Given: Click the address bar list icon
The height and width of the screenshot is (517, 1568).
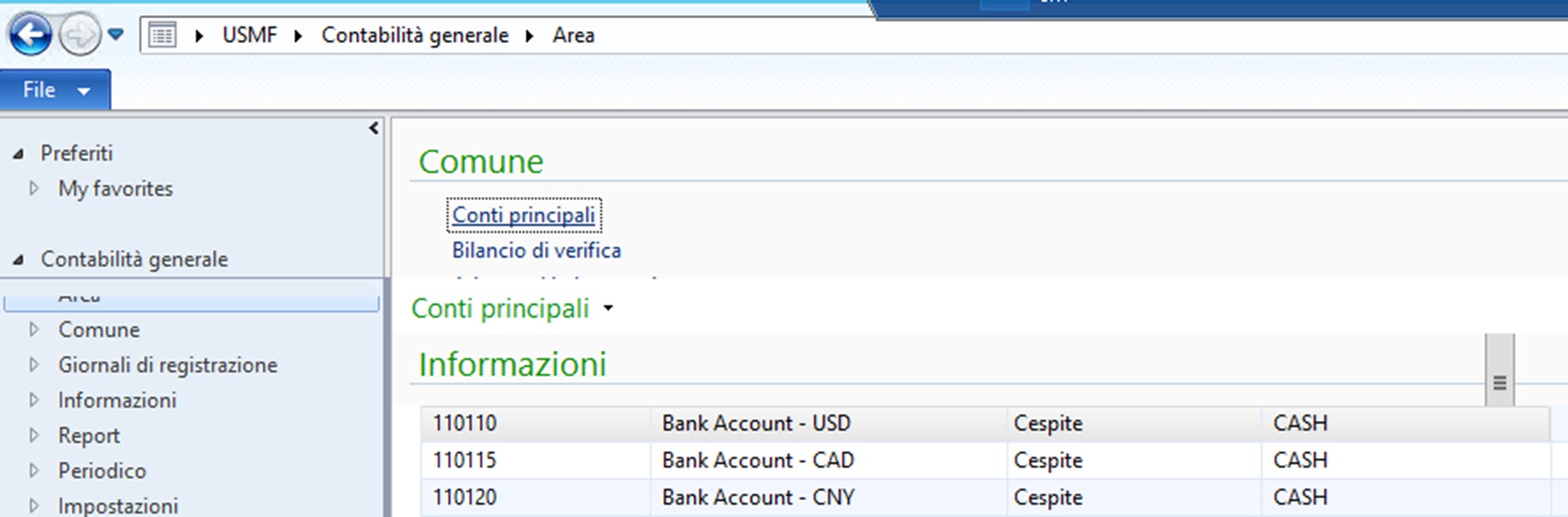Looking at the screenshot, I should pyautogui.click(x=163, y=36).
